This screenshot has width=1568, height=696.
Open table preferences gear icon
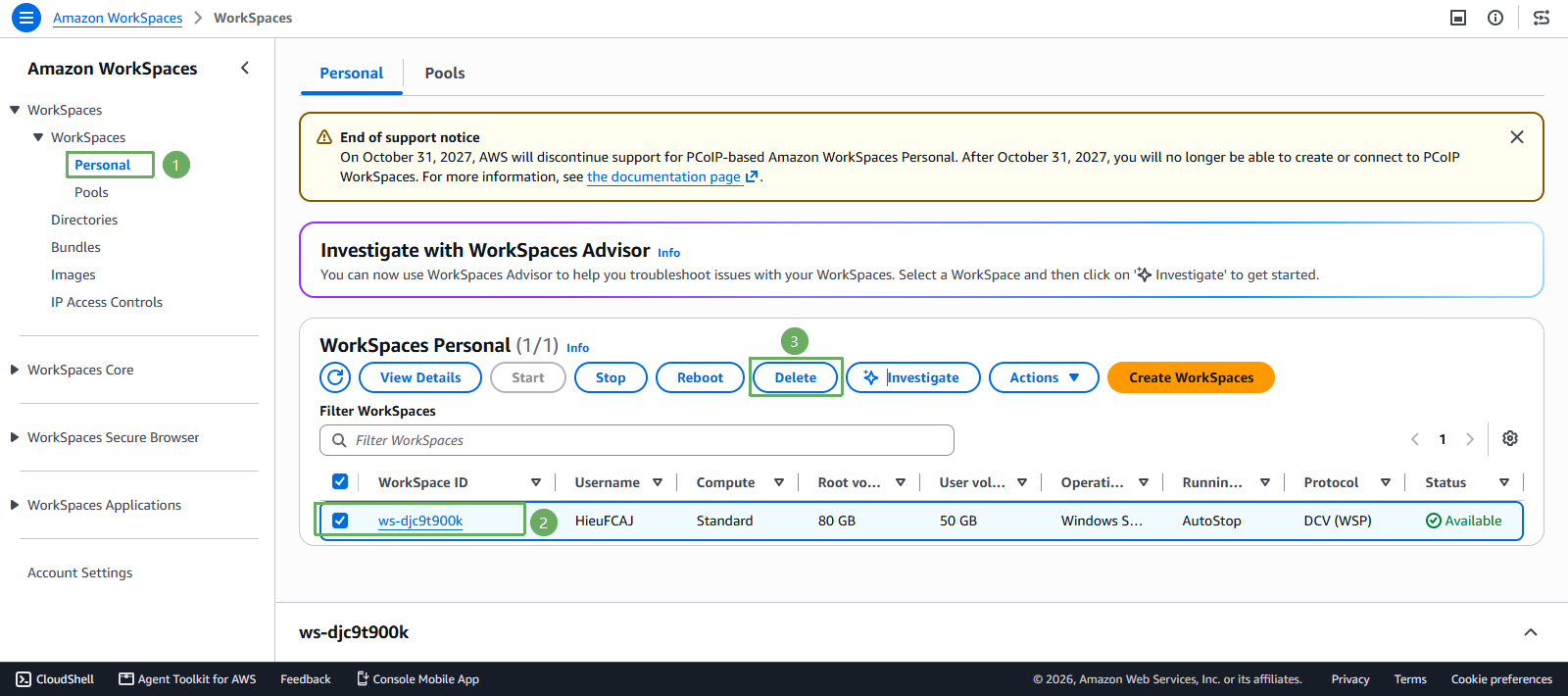coord(1510,438)
